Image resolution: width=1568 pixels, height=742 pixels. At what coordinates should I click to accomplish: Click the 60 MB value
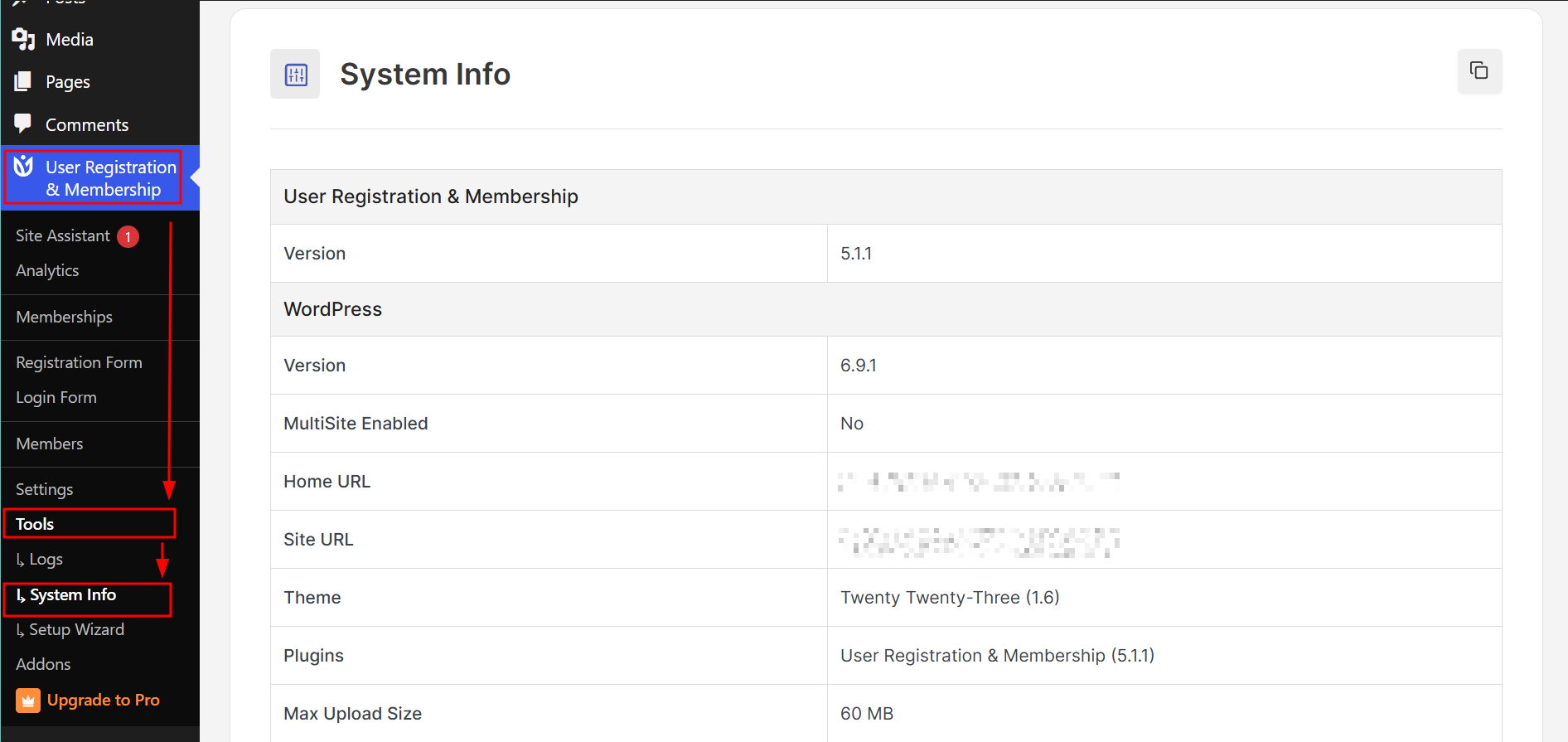click(x=867, y=714)
